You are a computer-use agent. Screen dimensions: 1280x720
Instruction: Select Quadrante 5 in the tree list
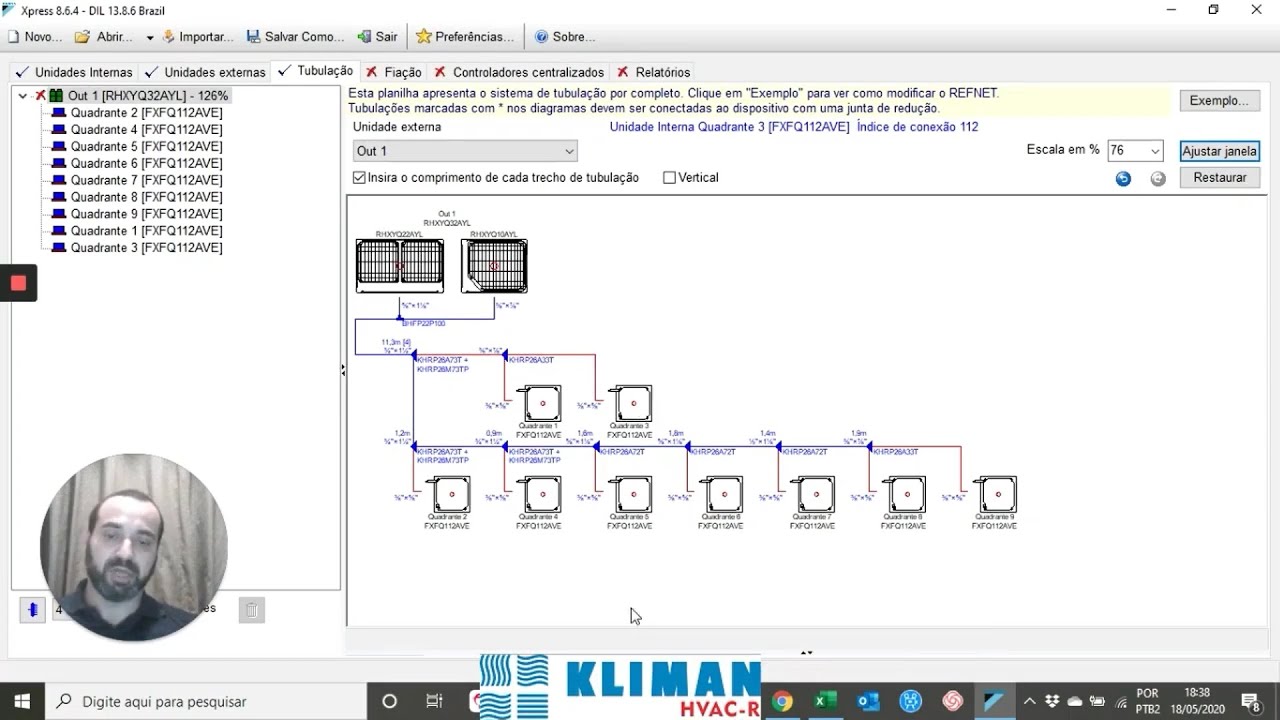[x=146, y=146]
